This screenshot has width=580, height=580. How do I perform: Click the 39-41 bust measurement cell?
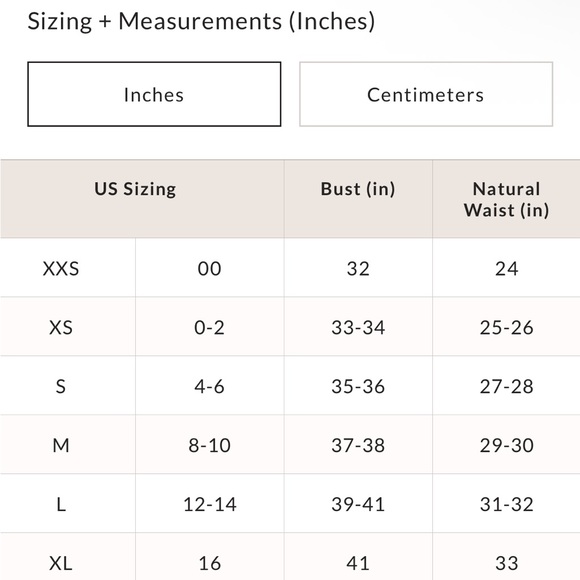click(358, 505)
